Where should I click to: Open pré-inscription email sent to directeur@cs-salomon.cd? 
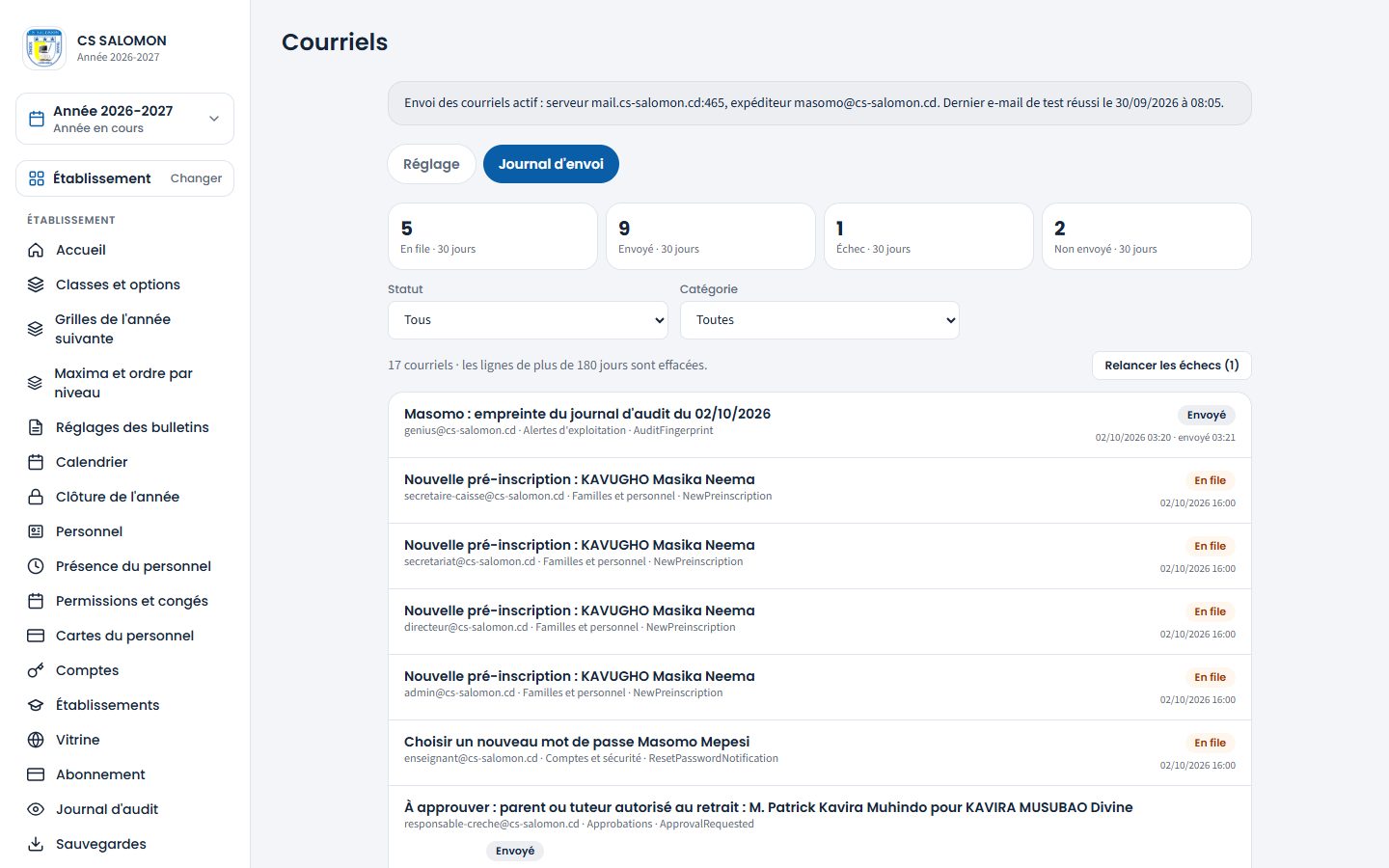pos(820,622)
